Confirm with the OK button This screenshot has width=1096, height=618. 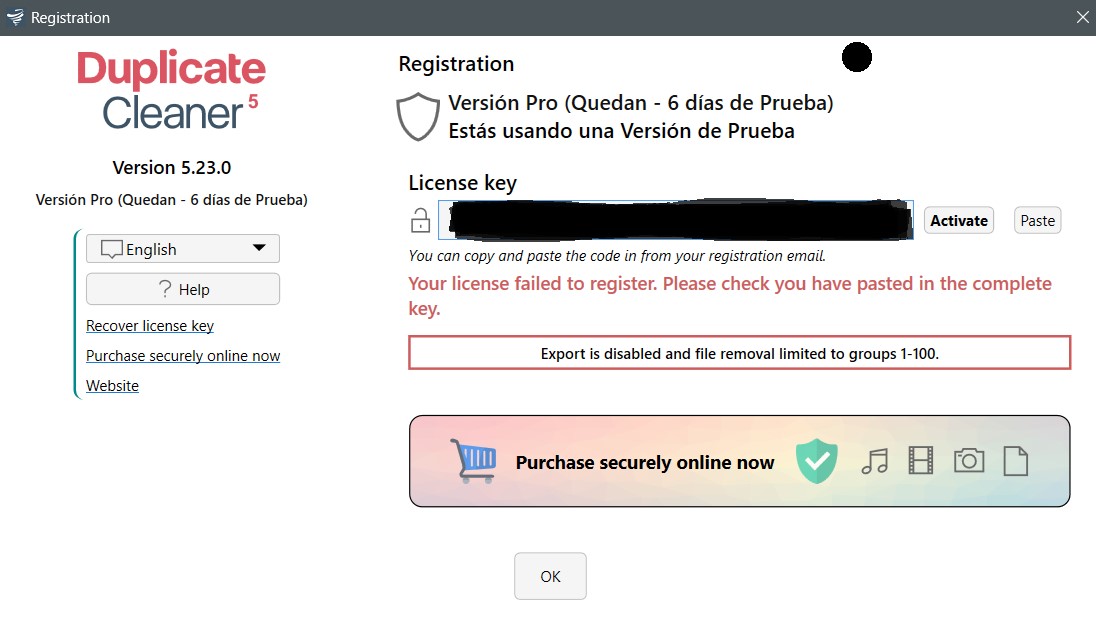[550, 576]
